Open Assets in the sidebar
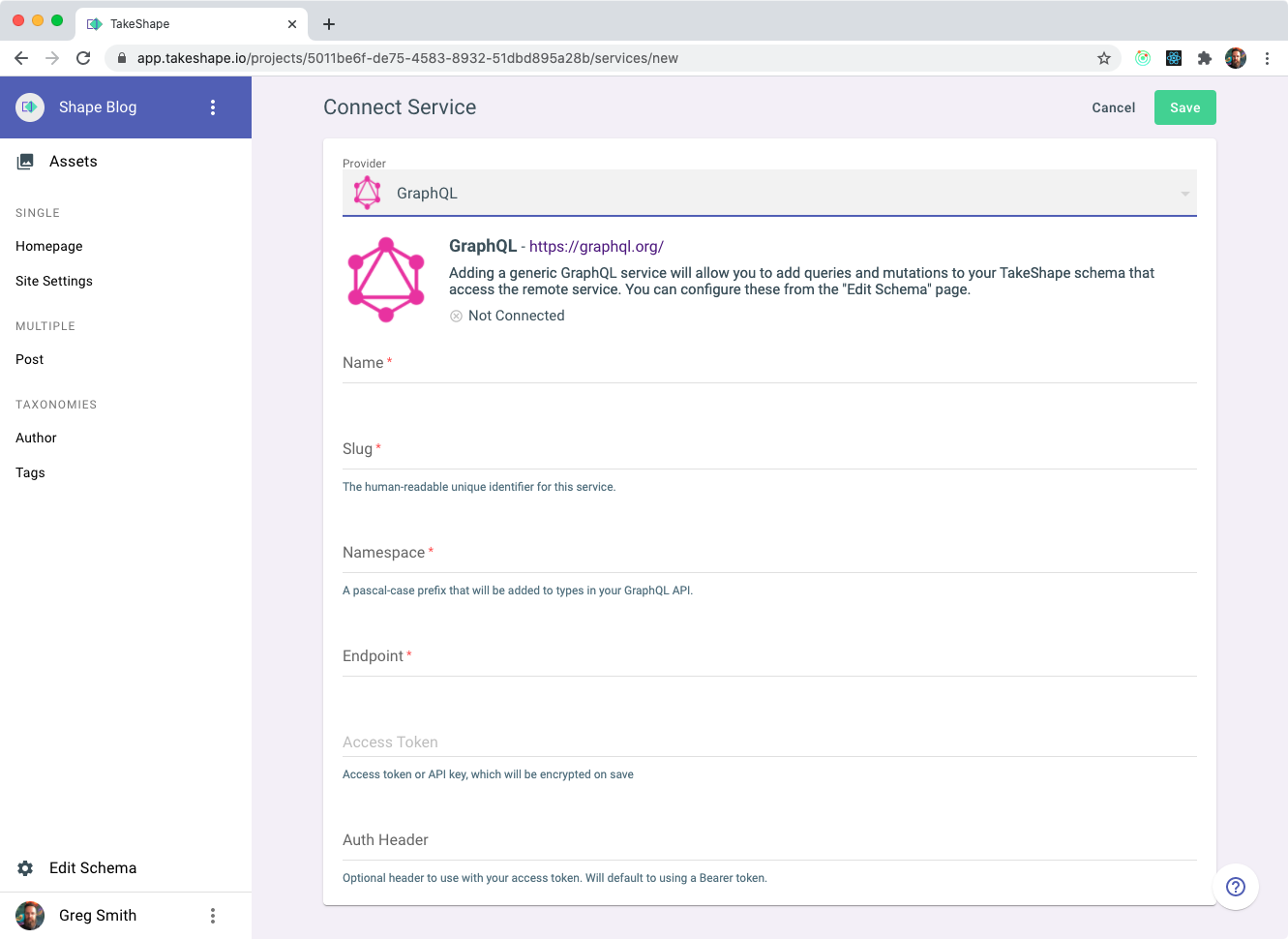 point(126,162)
